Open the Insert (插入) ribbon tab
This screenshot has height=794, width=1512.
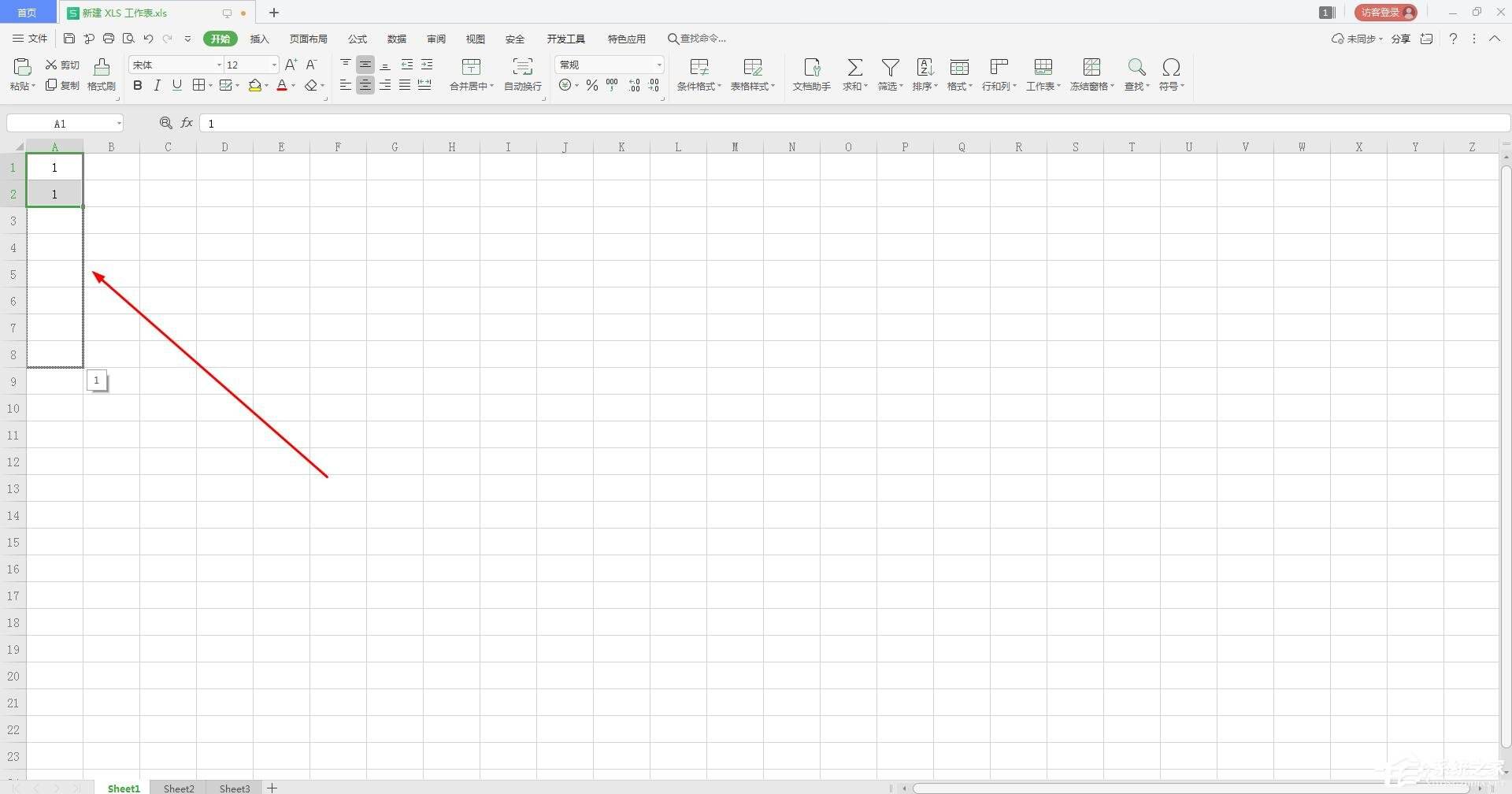[259, 39]
